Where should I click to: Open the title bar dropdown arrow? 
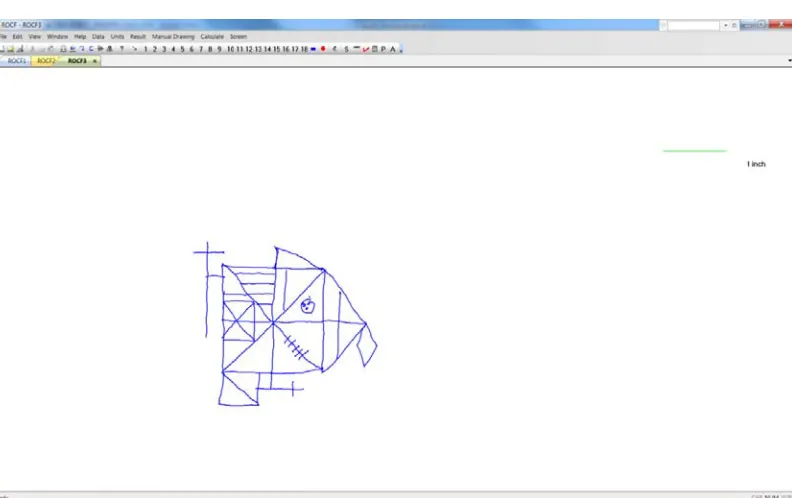click(x=726, y=25)
